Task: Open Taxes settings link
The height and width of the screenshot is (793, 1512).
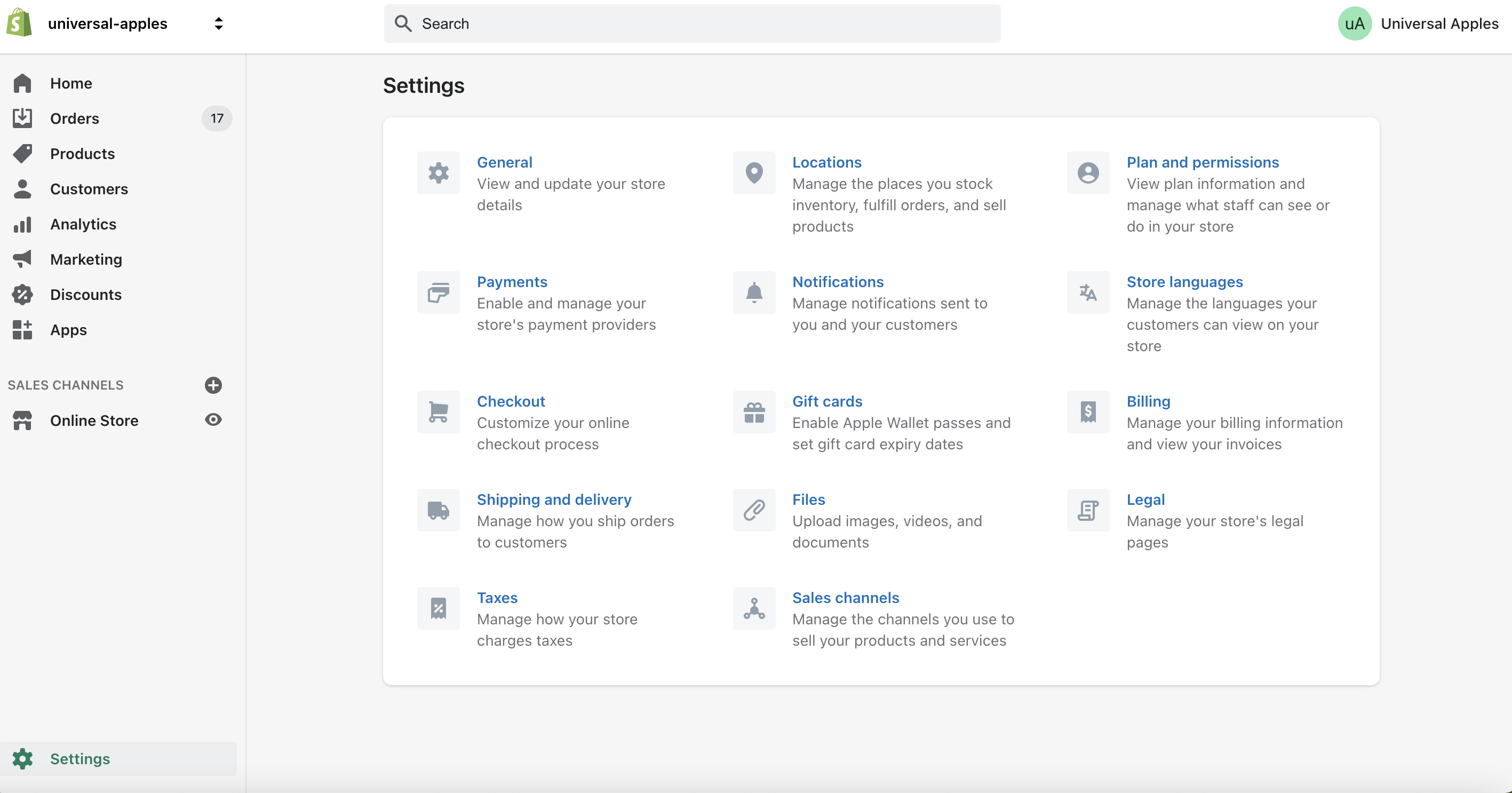Action: point(497,598)
